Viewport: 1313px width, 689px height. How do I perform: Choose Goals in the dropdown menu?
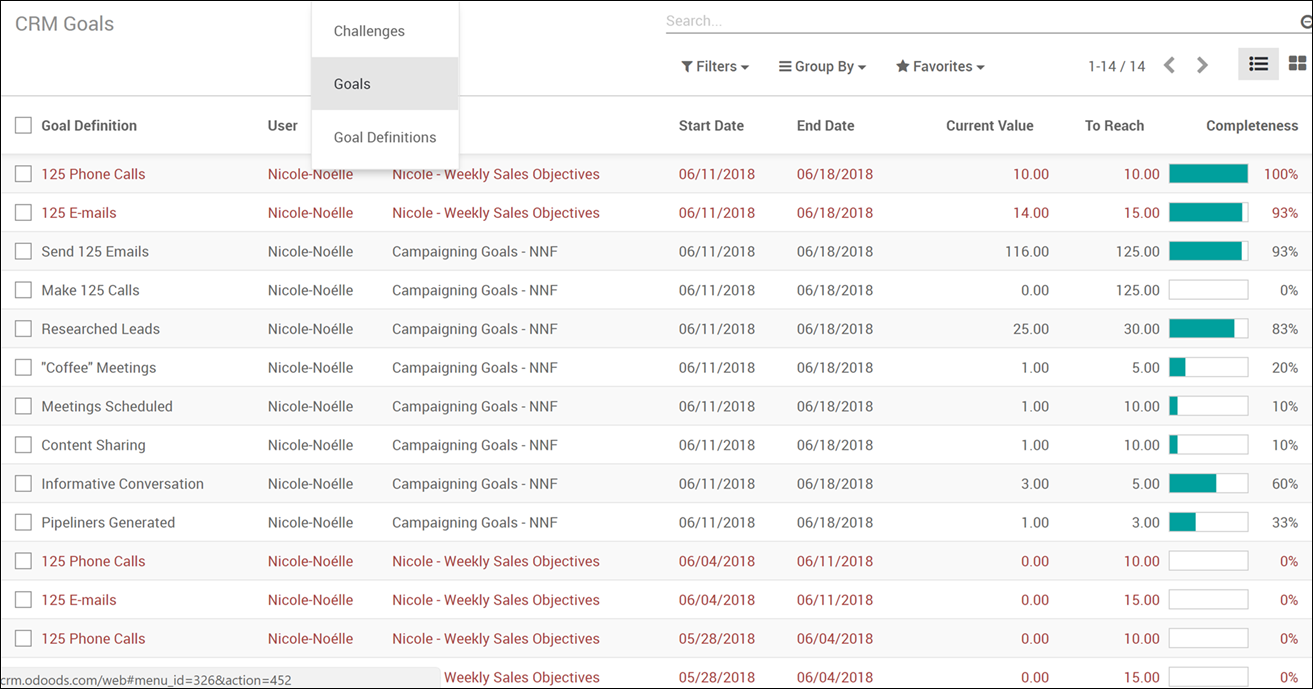pos(385,84)
